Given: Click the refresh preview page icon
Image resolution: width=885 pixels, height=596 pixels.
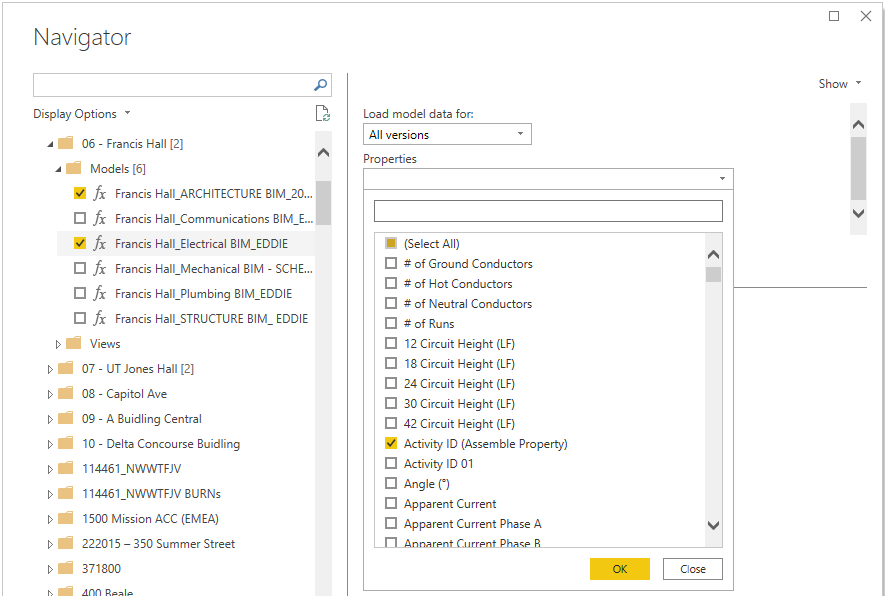Looking at the screenshot, I should pyautogui.click(x=322, y=114).
